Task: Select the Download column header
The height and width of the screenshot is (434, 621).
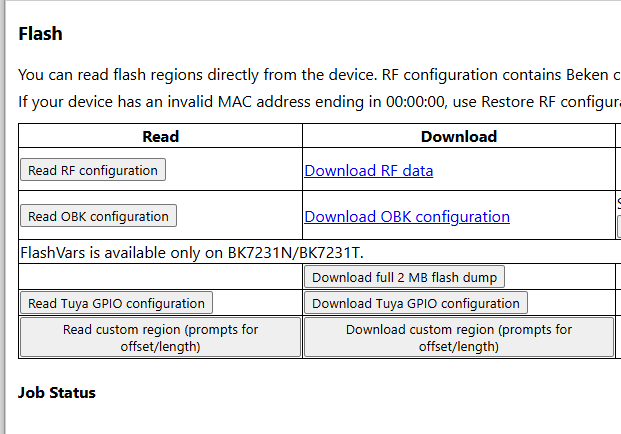Action: (x=459, y=136)
